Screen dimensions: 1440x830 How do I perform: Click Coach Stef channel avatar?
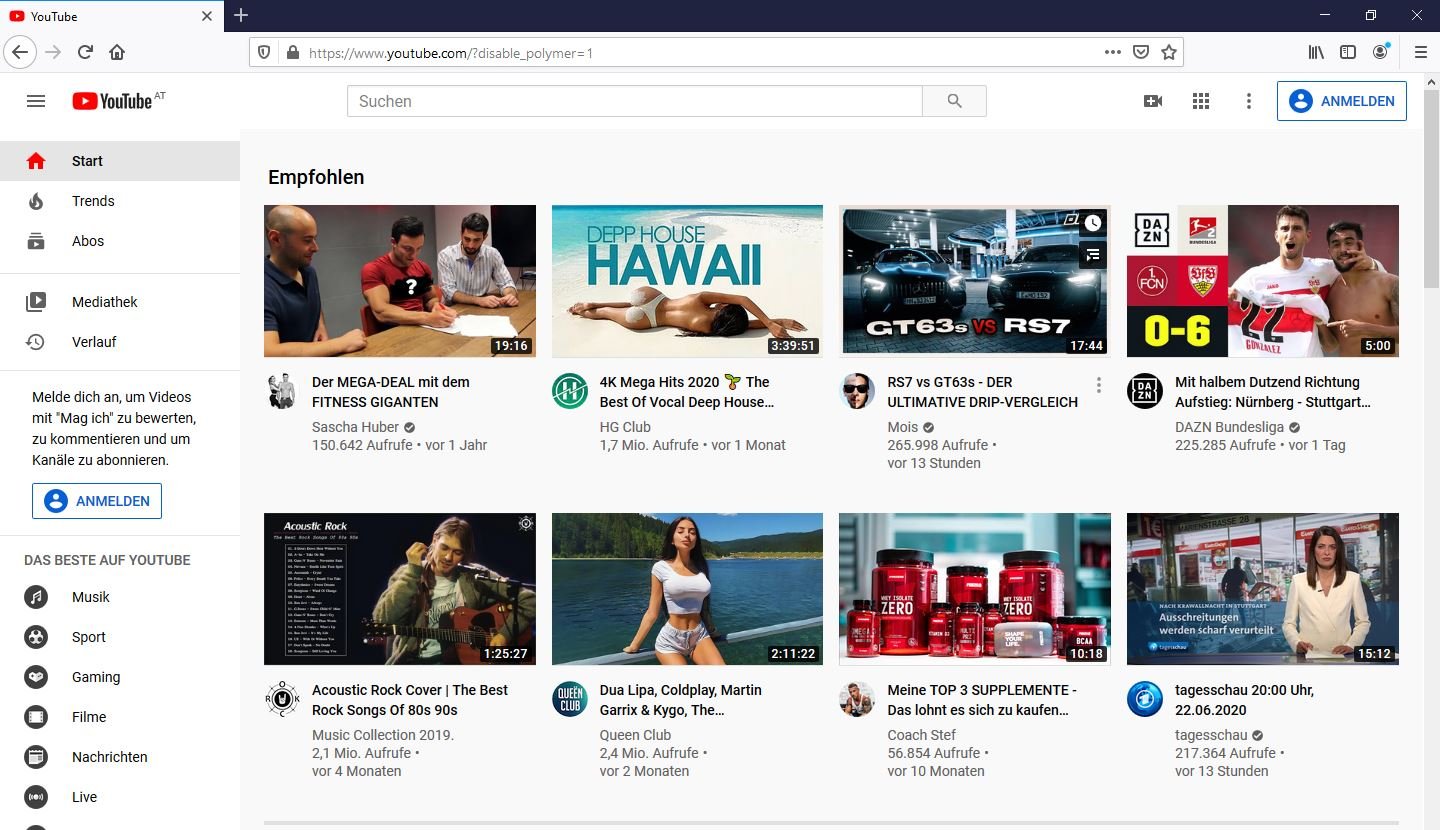pos(857,699)
